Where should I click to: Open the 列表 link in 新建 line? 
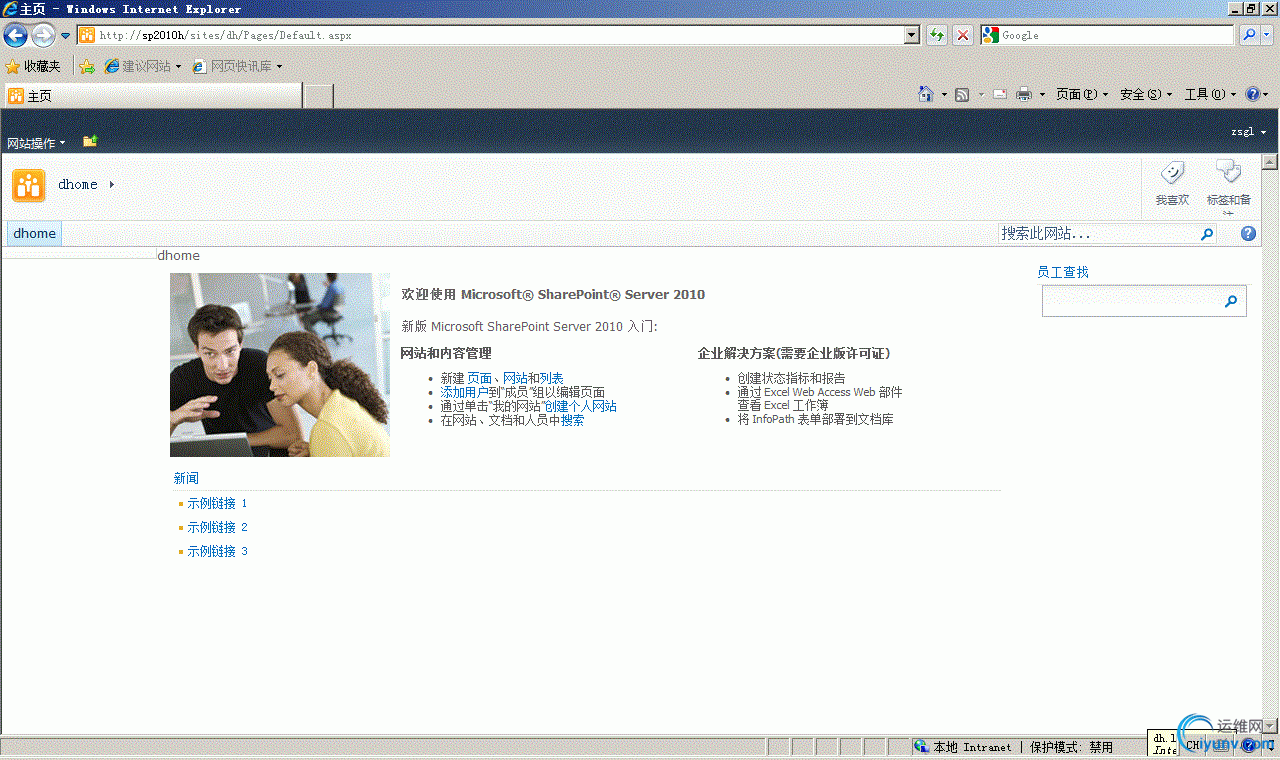(x=551, y=378)
